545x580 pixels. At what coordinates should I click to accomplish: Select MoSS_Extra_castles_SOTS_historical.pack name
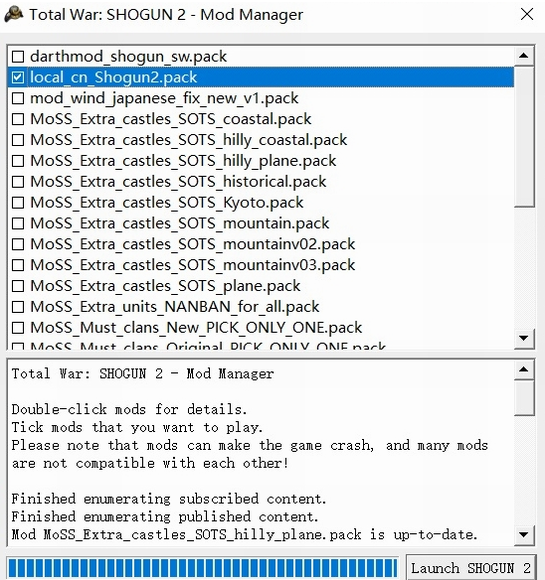coord(178,182)
